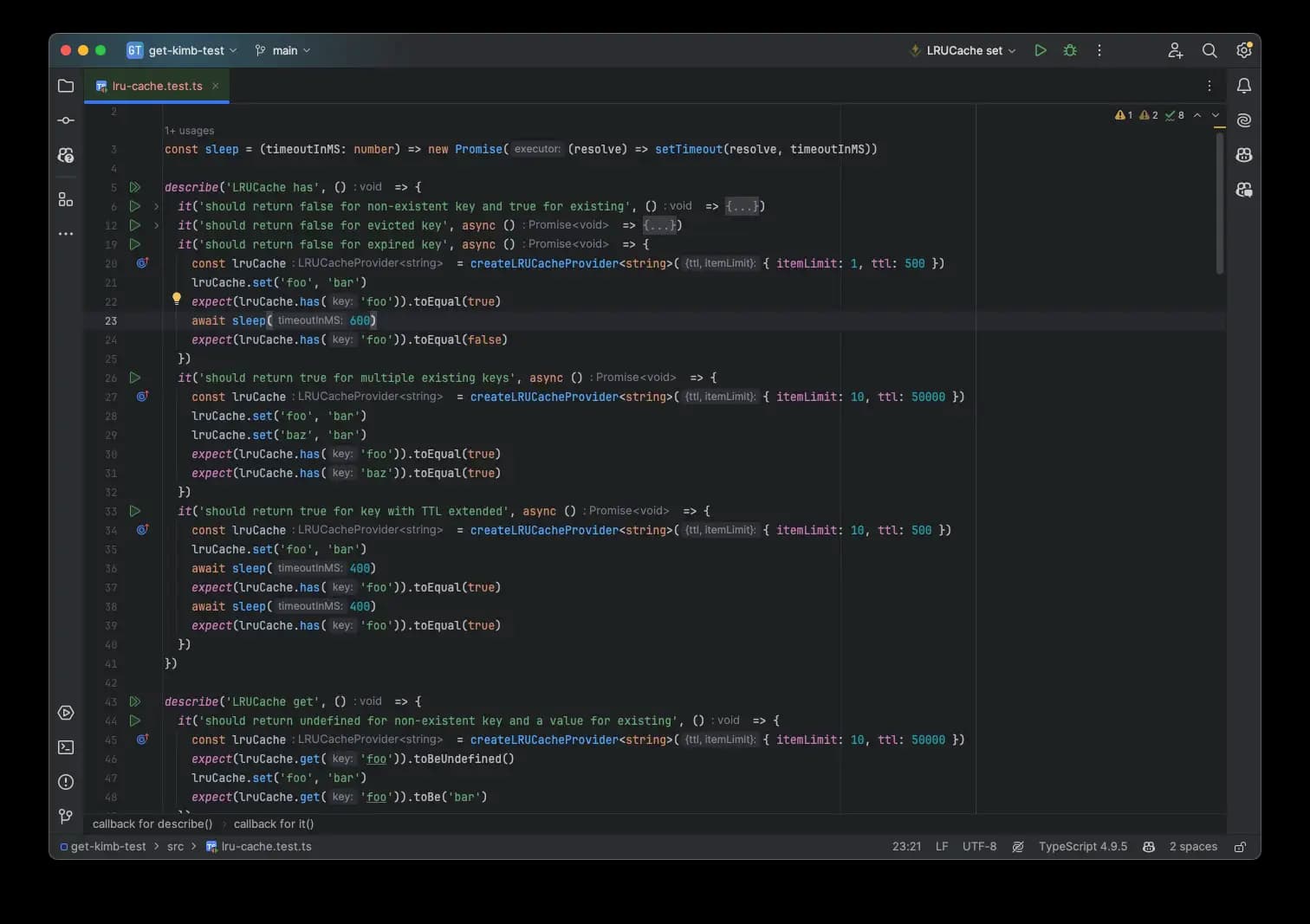Open the Project tool window folder icon
The image size is (1310, 924).
click(x=66, y=86)
